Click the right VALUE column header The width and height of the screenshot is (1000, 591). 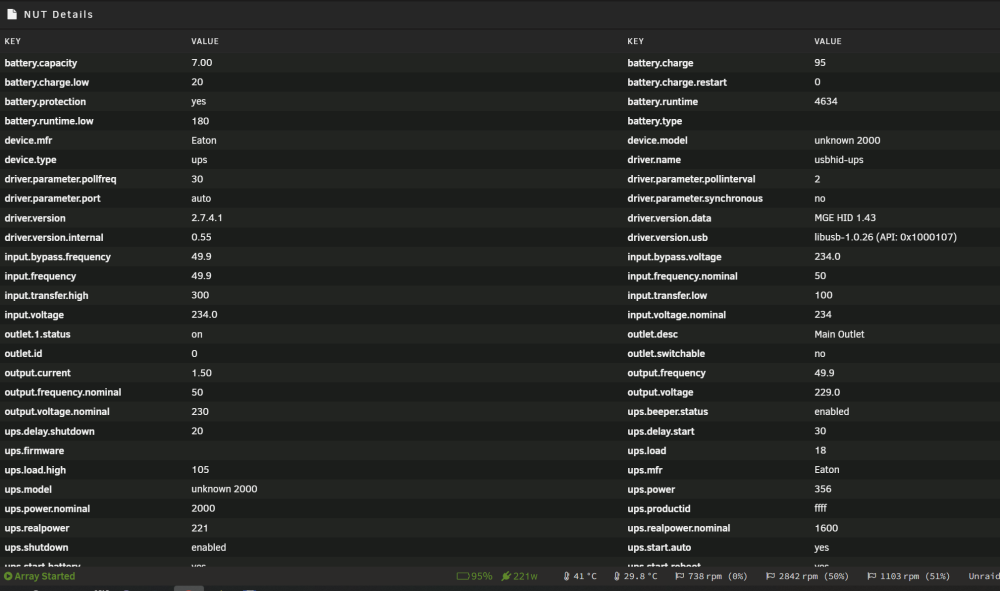click(828, 41)
